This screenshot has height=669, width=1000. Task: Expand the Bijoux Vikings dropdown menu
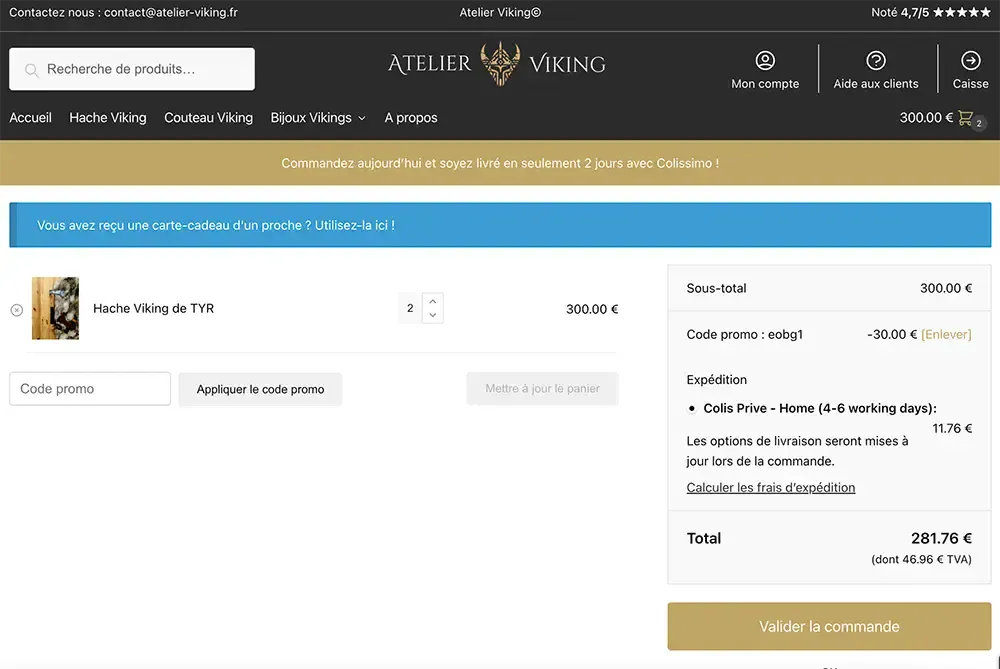point(318,118)
